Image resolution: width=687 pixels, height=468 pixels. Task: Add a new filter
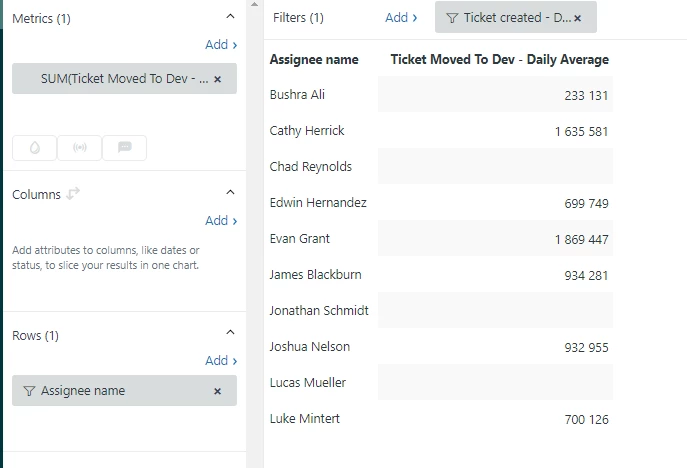pyautogui.click(x=401, y=18)
